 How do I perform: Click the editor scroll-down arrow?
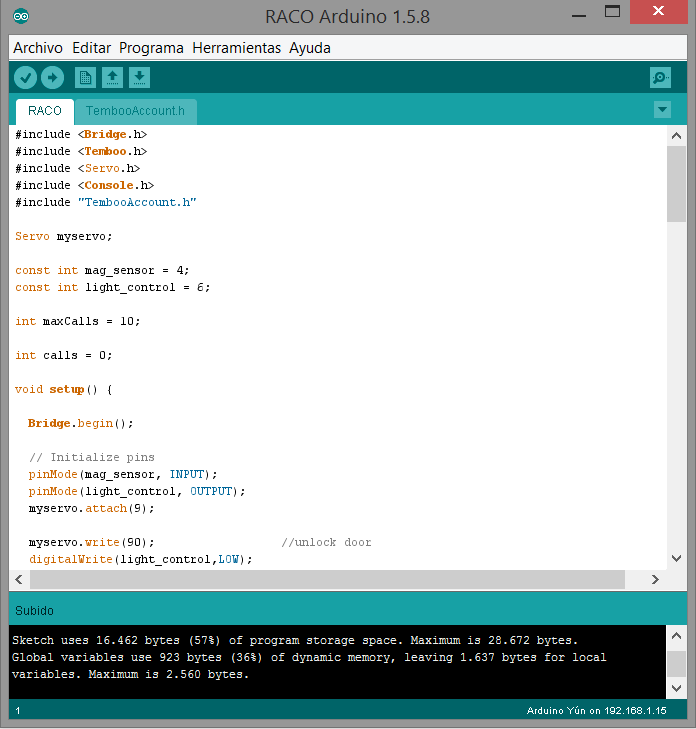pyautogui.click(x=676, y=558)
